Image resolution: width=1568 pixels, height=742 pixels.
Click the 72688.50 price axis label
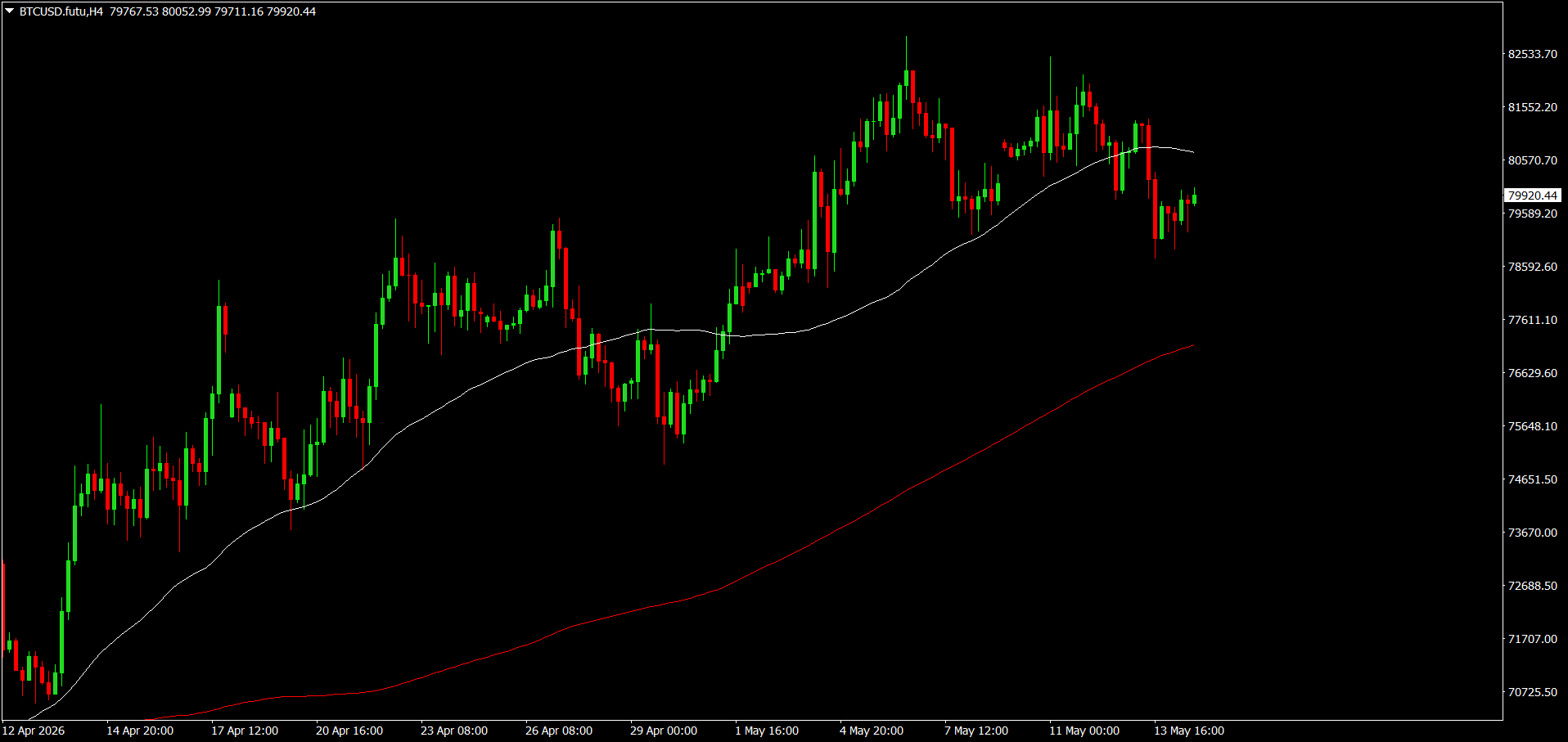(x=1533, y=586)
